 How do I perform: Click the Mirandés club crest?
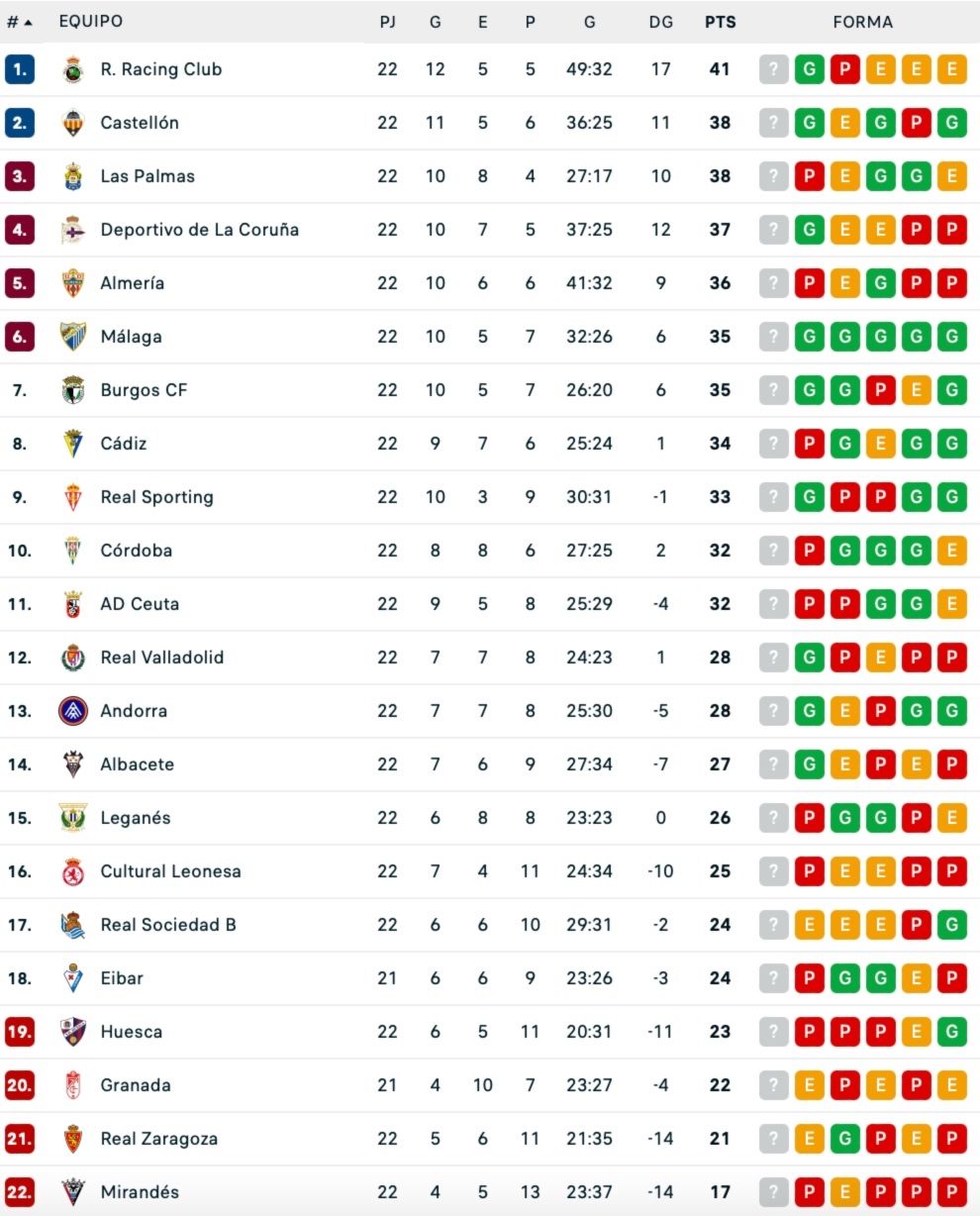point(71,1192)
